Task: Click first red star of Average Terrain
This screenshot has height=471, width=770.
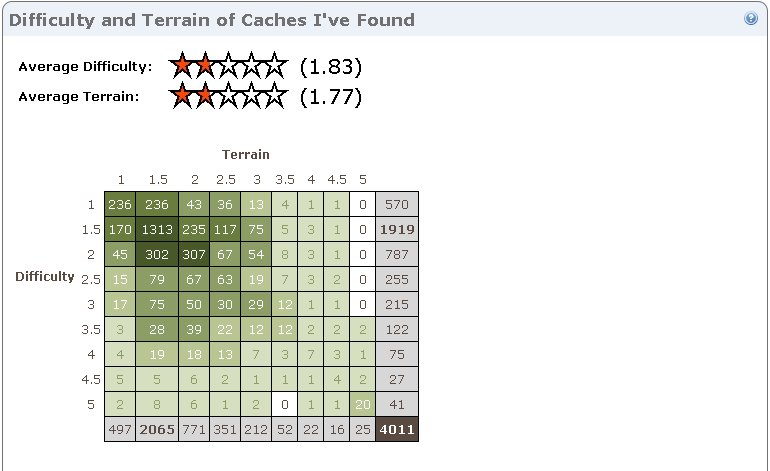Action: [x=181, y=97]
